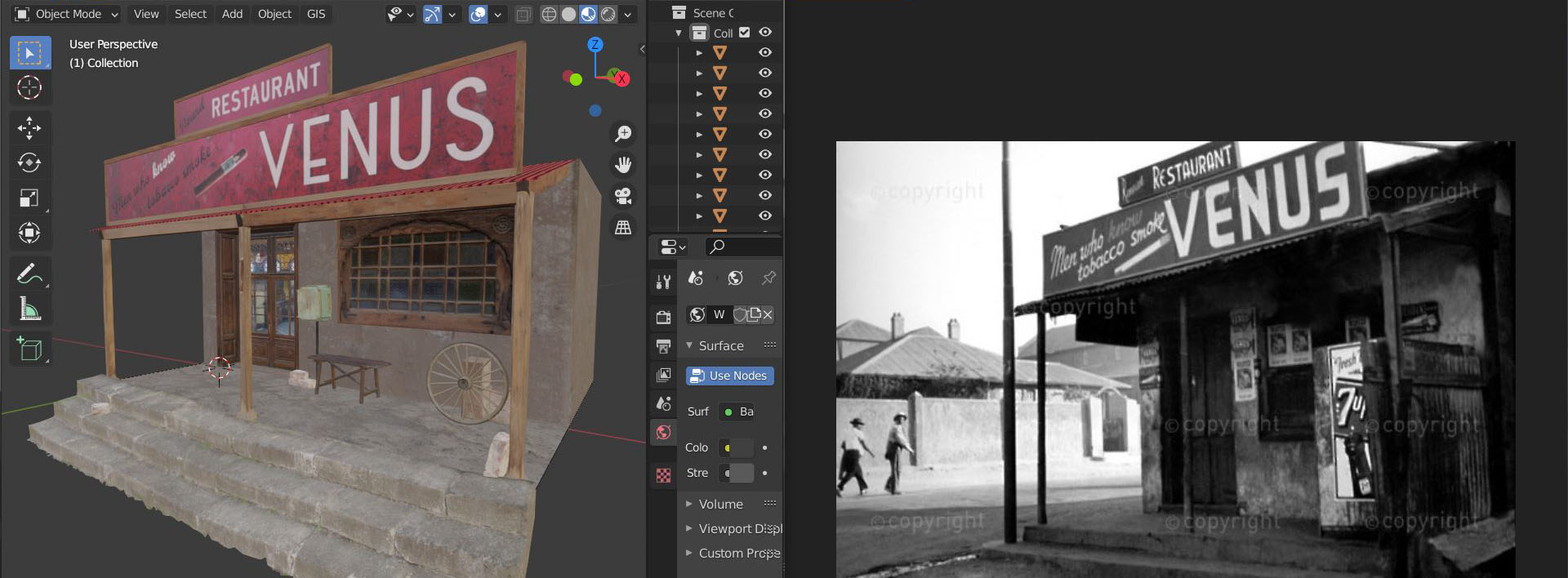1568x578 pixels.
Task: Click the Use Nodes button
Action: [x=729, y=376]
